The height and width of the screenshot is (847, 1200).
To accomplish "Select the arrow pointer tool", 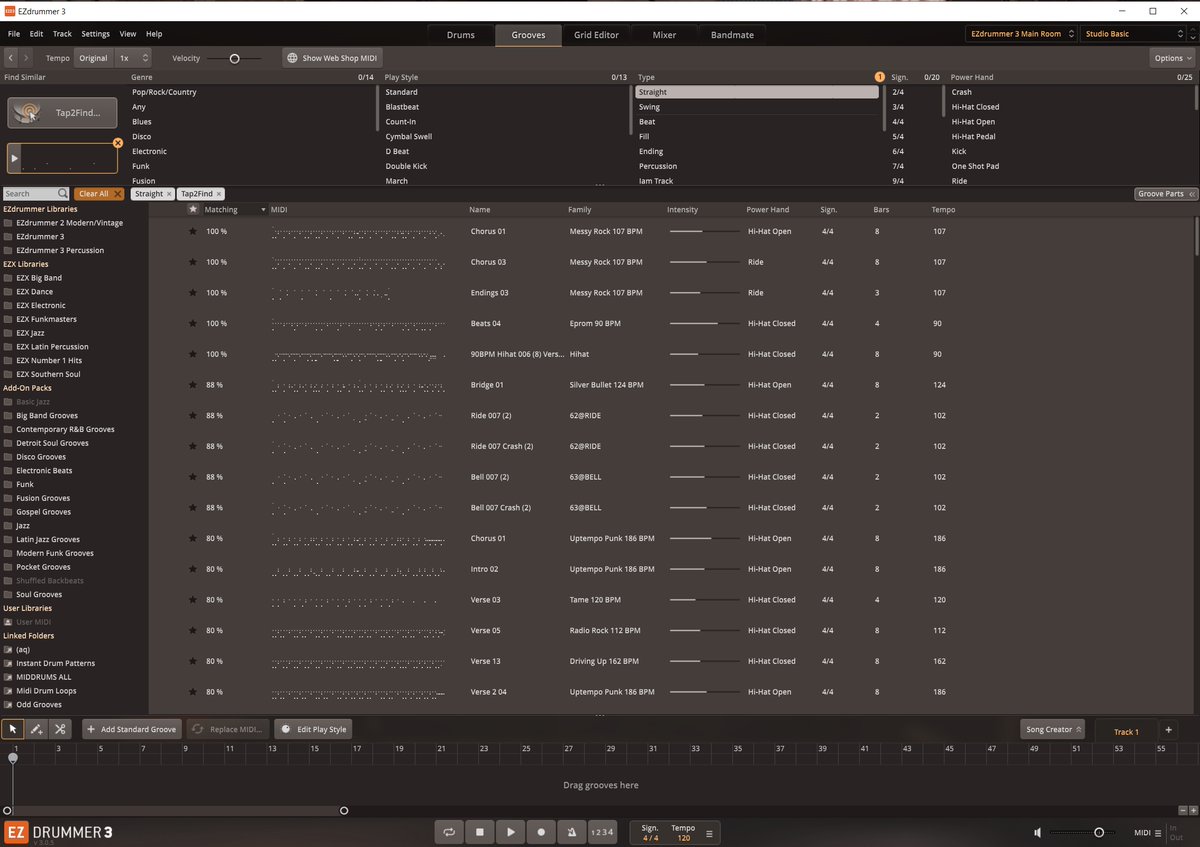I will tap(13, 729).
